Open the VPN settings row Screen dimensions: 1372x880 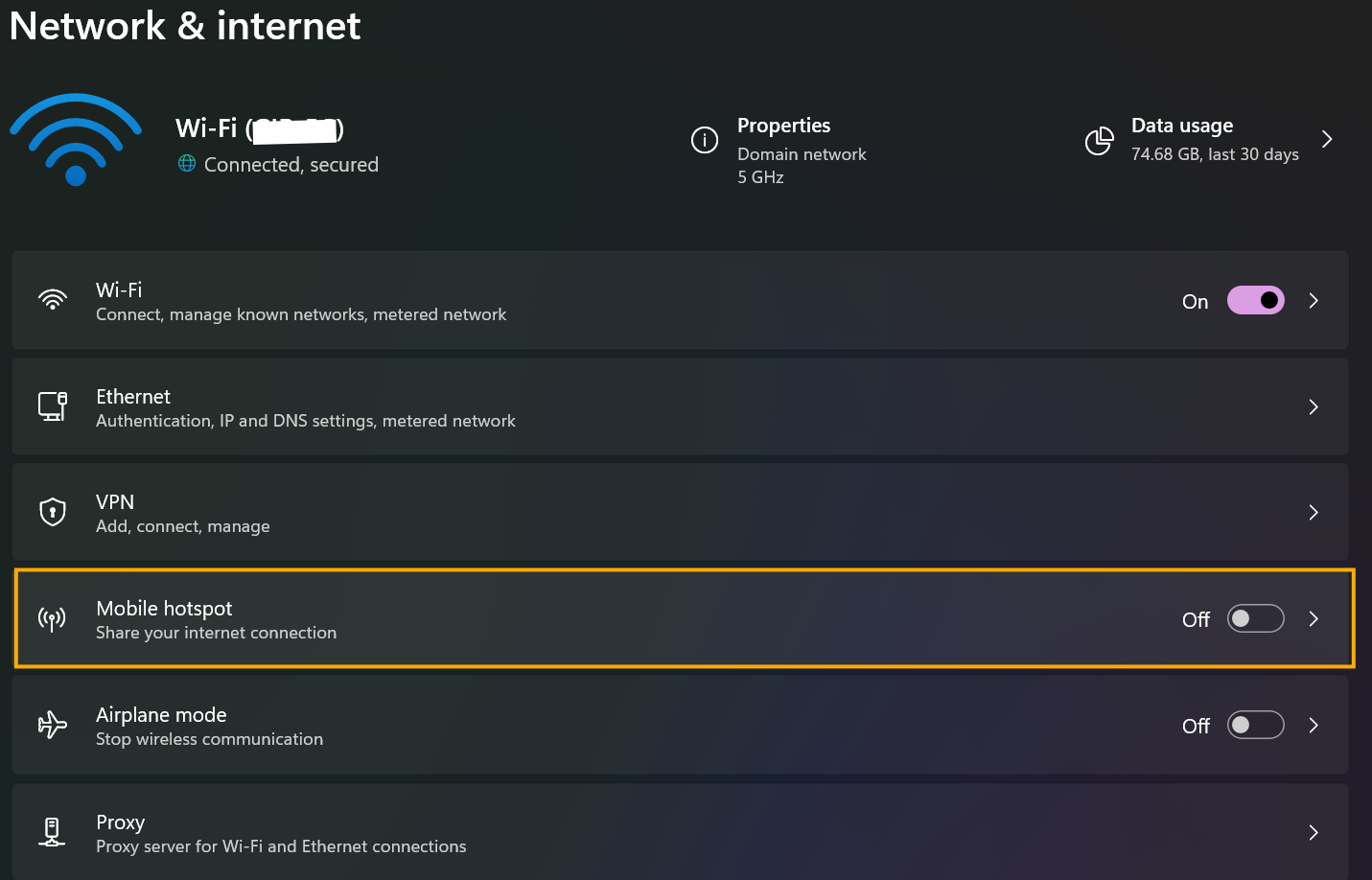(x=680, y=512)
